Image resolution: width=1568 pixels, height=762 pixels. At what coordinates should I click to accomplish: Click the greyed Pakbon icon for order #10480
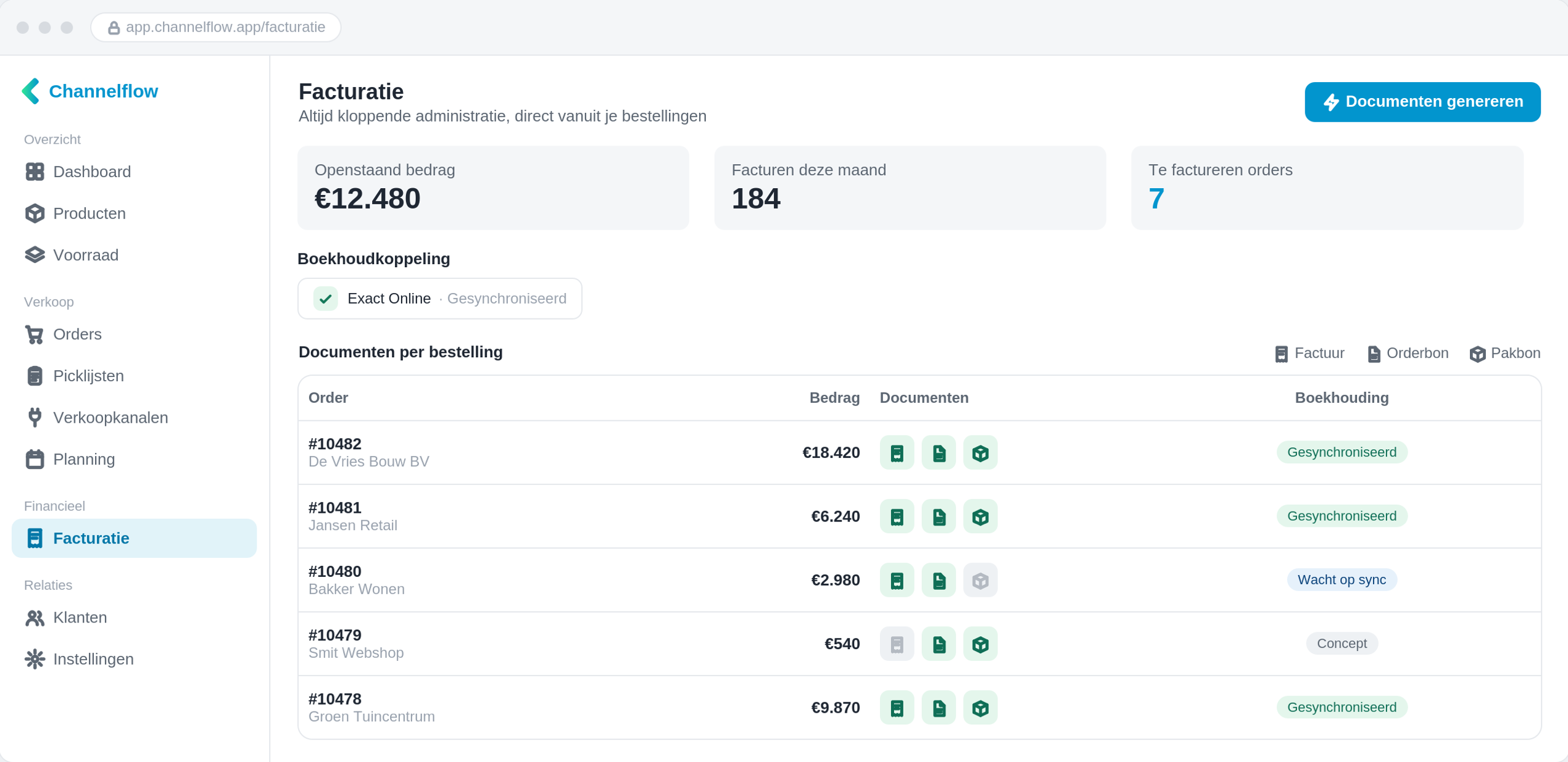click(980, 580)
